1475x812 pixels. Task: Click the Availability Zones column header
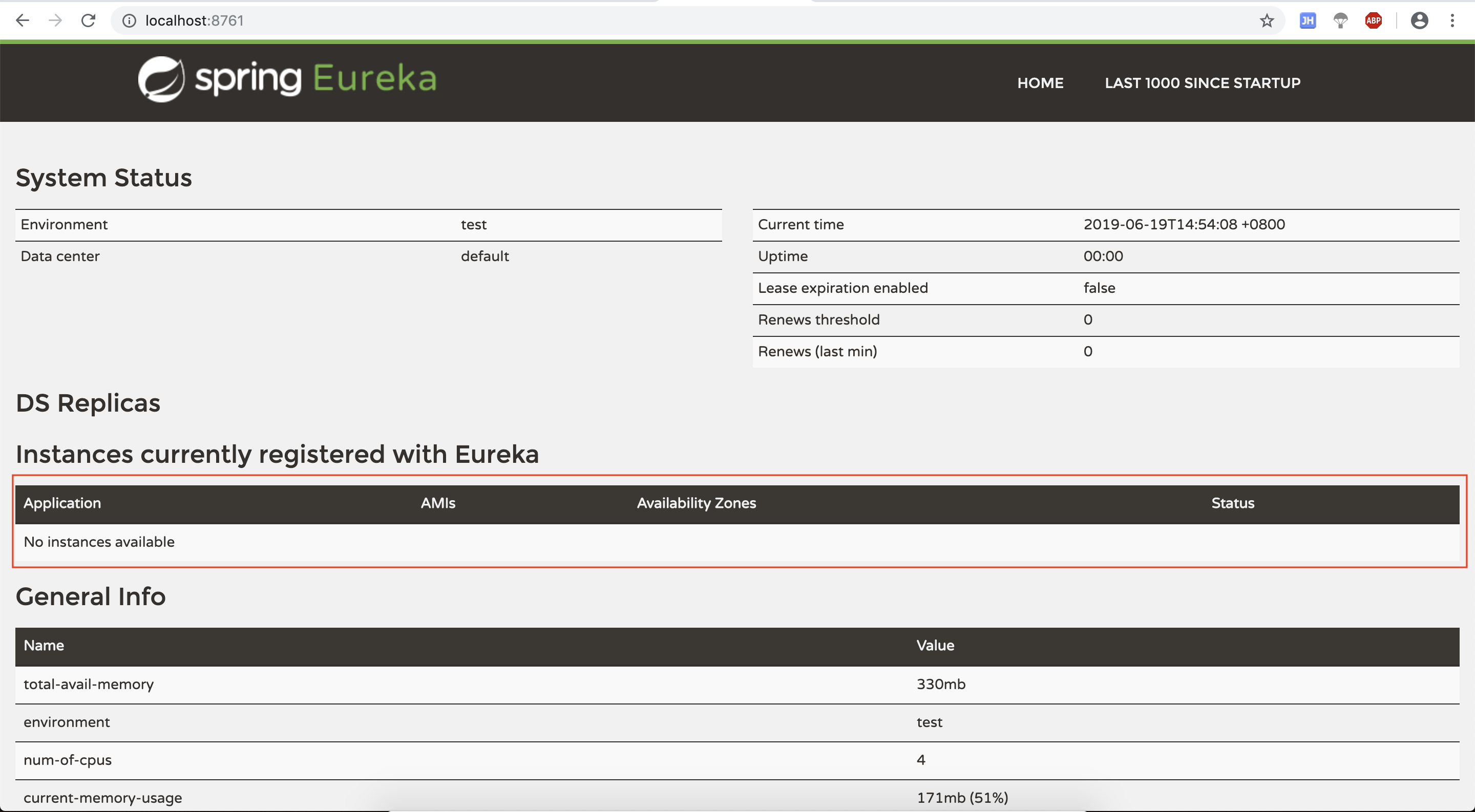tap(697, 504)
